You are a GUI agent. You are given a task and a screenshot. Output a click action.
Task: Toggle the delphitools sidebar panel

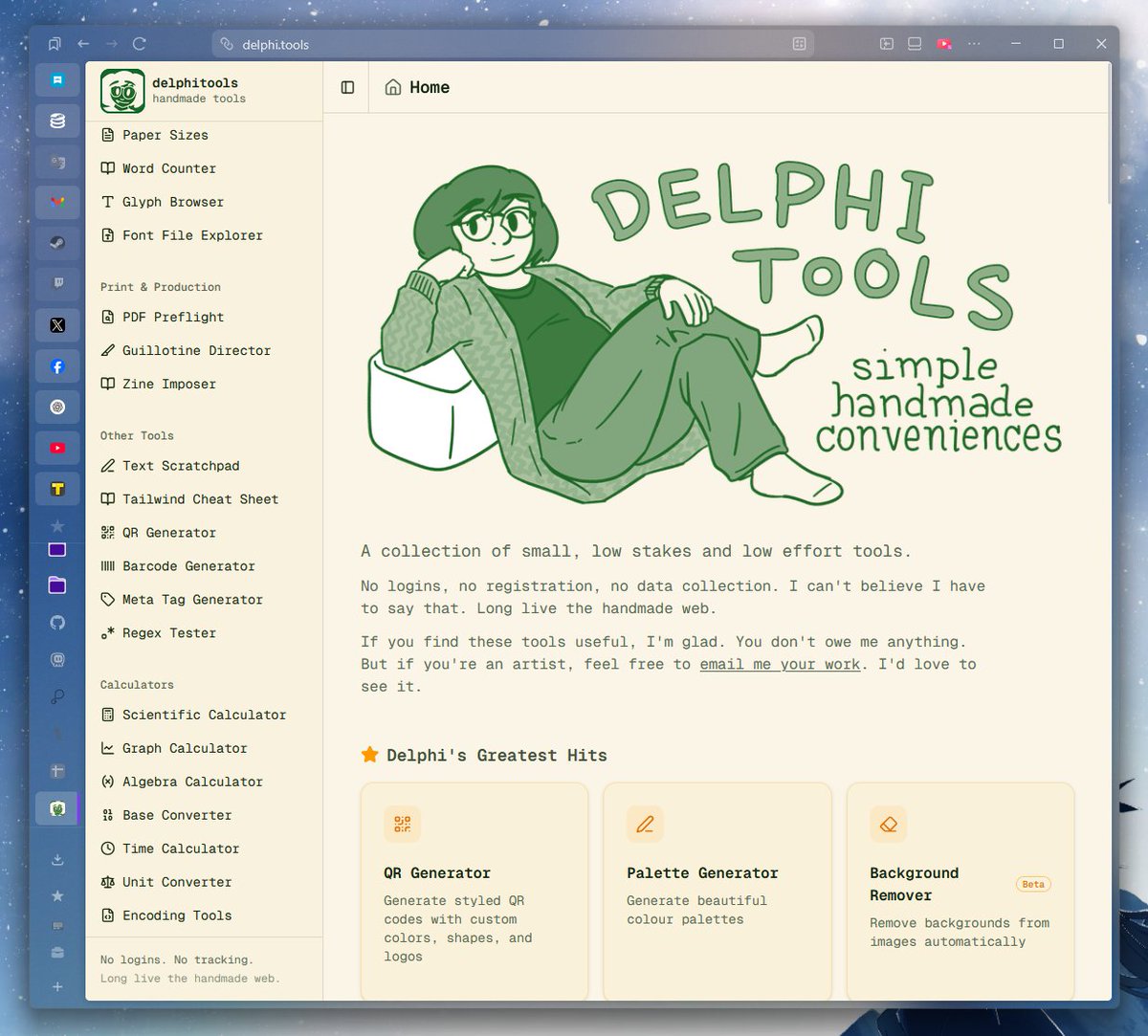point(347,87)
